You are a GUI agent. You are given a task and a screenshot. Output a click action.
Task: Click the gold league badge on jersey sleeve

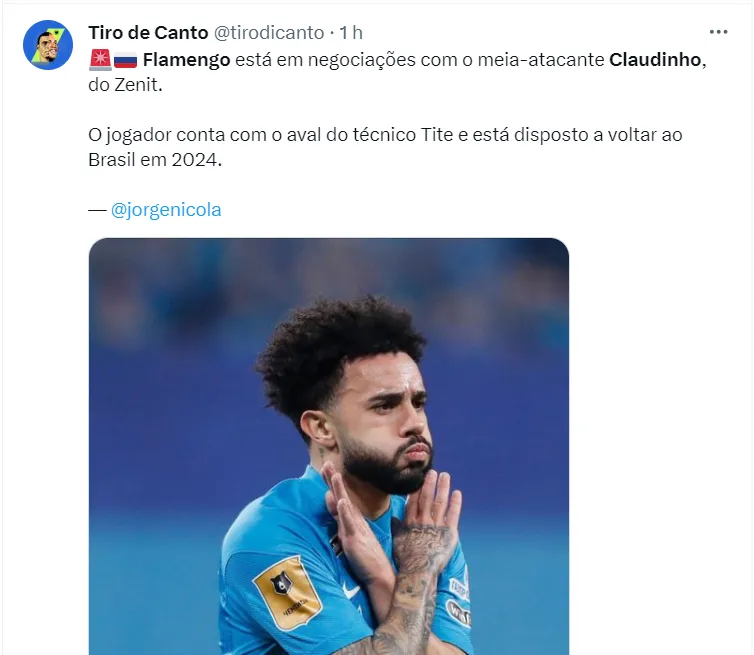[x=288, y=592]
